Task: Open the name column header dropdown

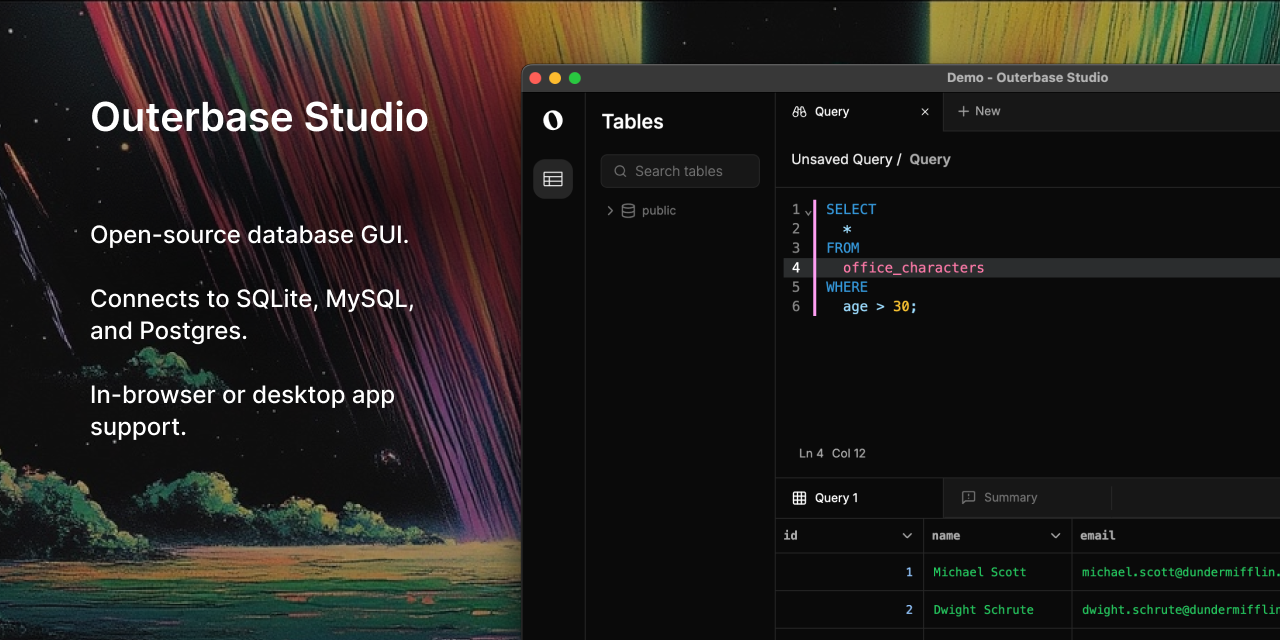Action: [x=1055, y=536]
